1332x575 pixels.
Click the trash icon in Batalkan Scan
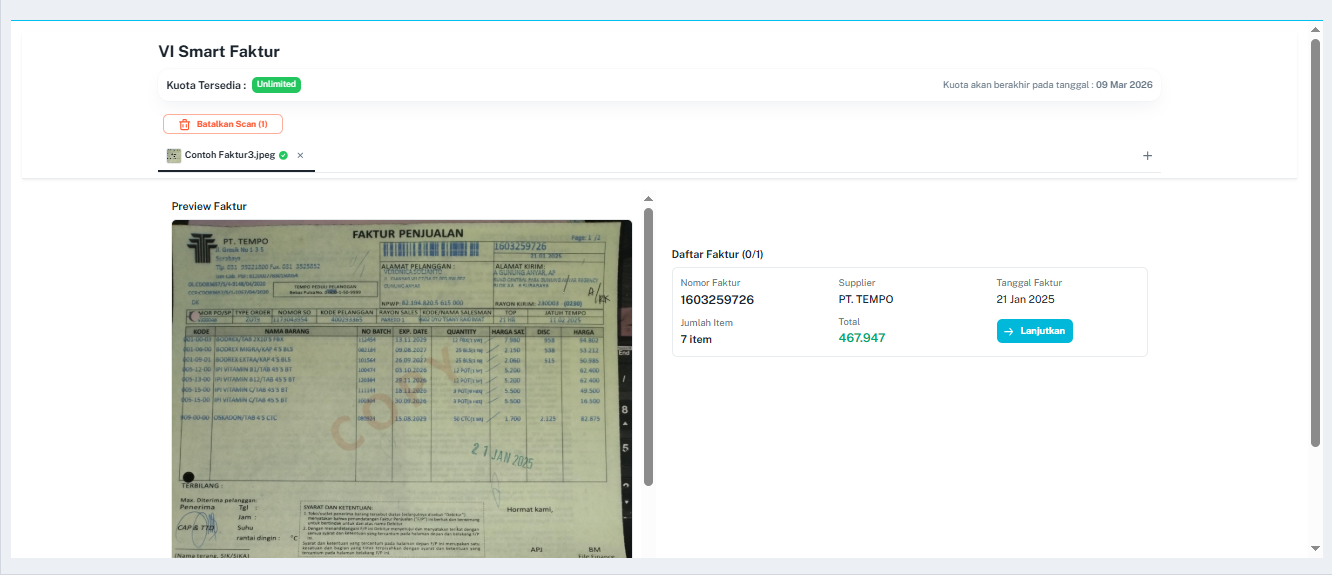184,124
